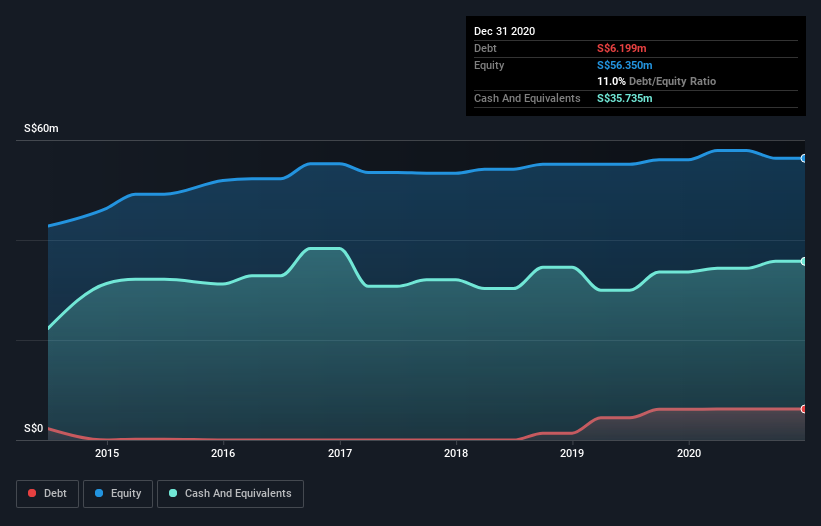Click the red Debt endpoint marker

[803, 409]
